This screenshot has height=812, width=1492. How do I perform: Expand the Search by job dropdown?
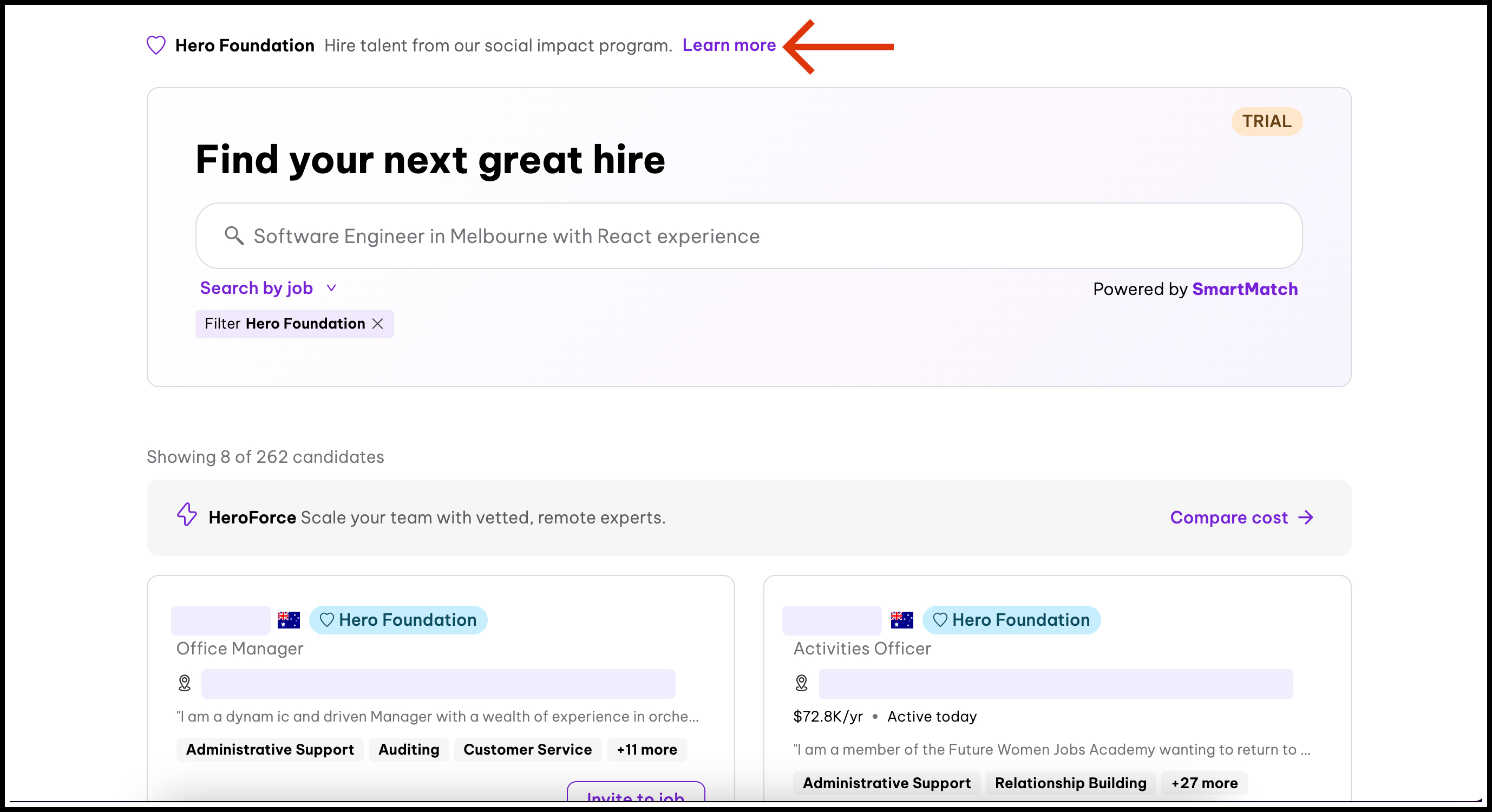click(267, 288)
